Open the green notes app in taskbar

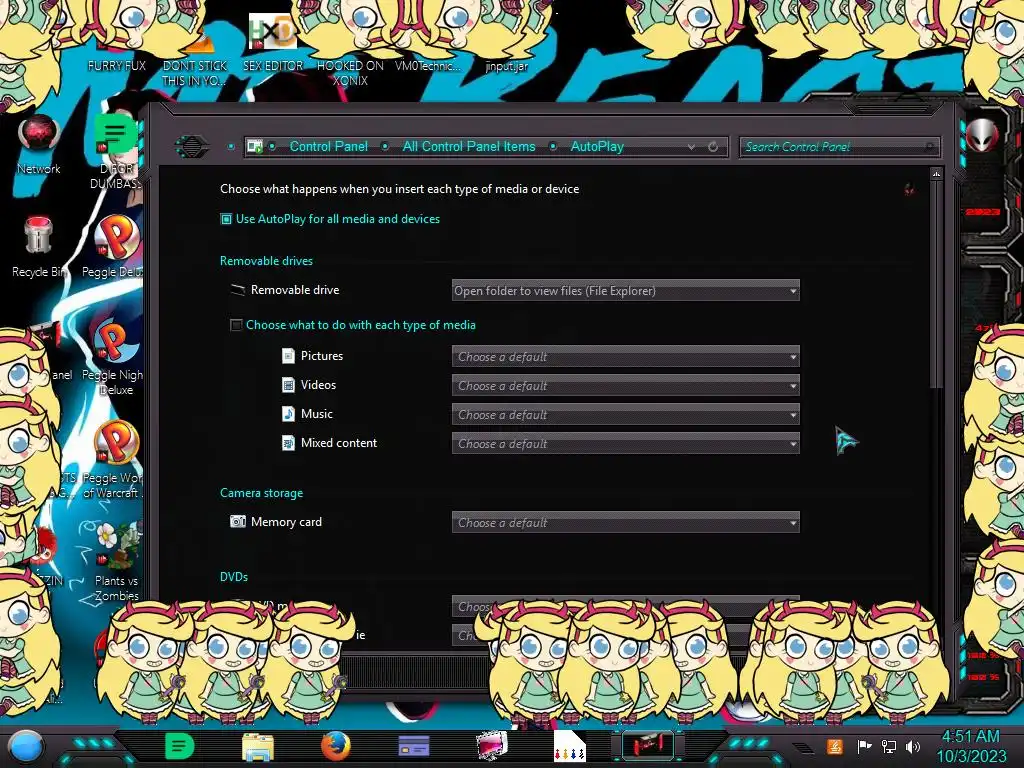pyautogui.click(x=180, y=746)
